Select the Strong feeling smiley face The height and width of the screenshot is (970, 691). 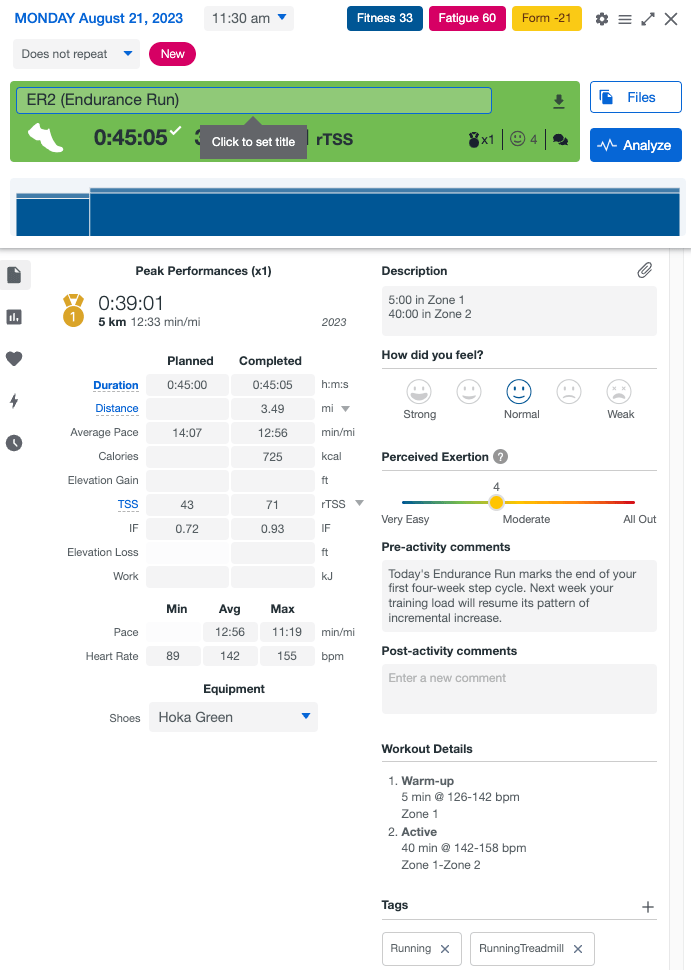click(419, 391)
